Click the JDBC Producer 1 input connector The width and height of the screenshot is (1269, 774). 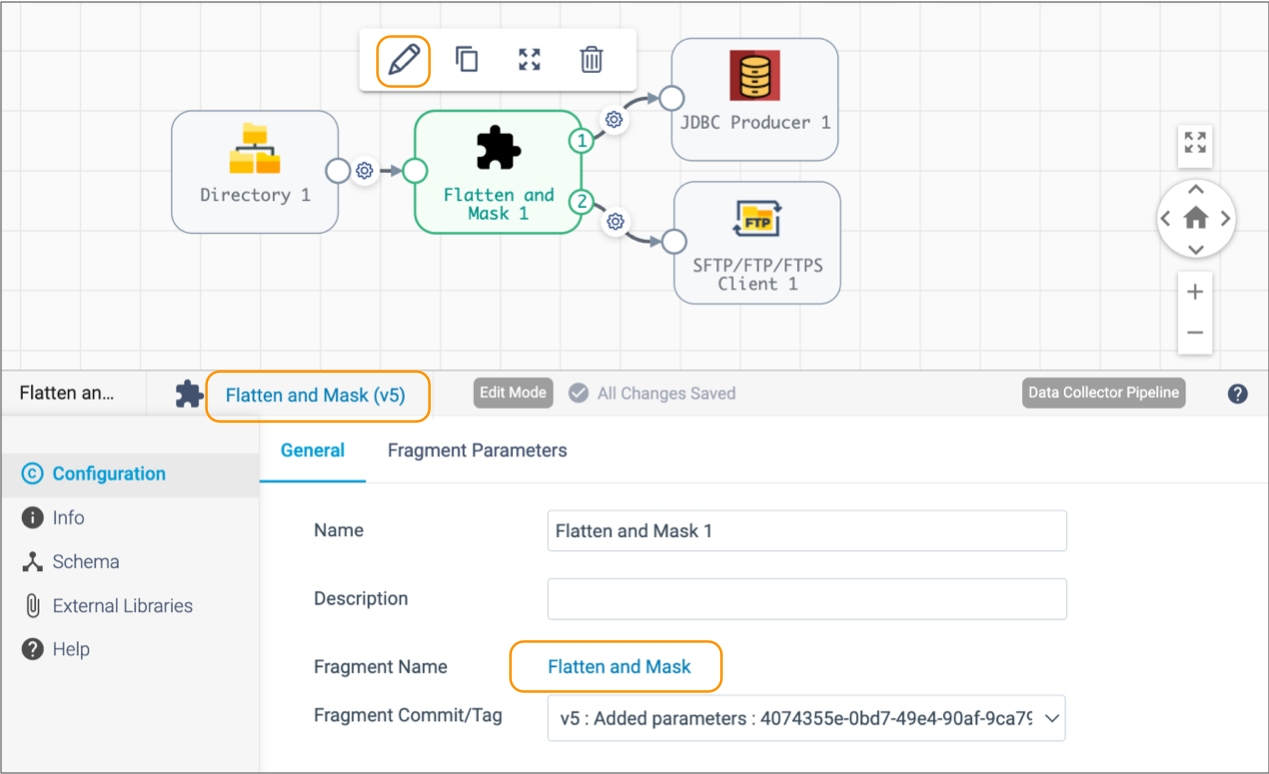(x=672, y=99)
